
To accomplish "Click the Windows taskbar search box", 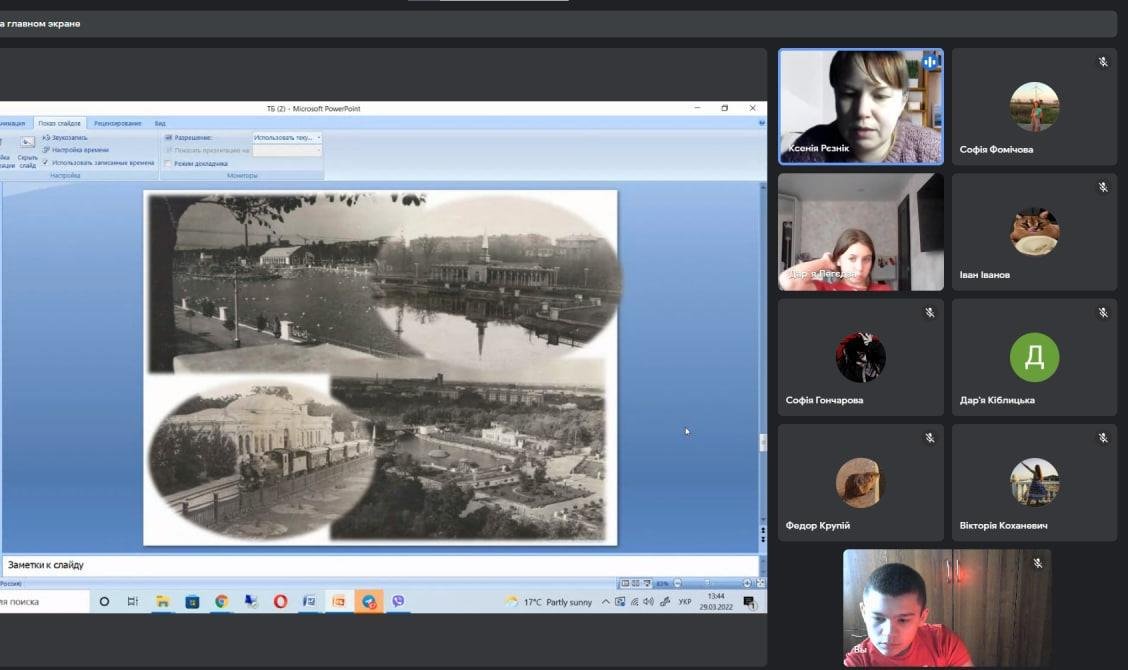I will tap(43, 602).
